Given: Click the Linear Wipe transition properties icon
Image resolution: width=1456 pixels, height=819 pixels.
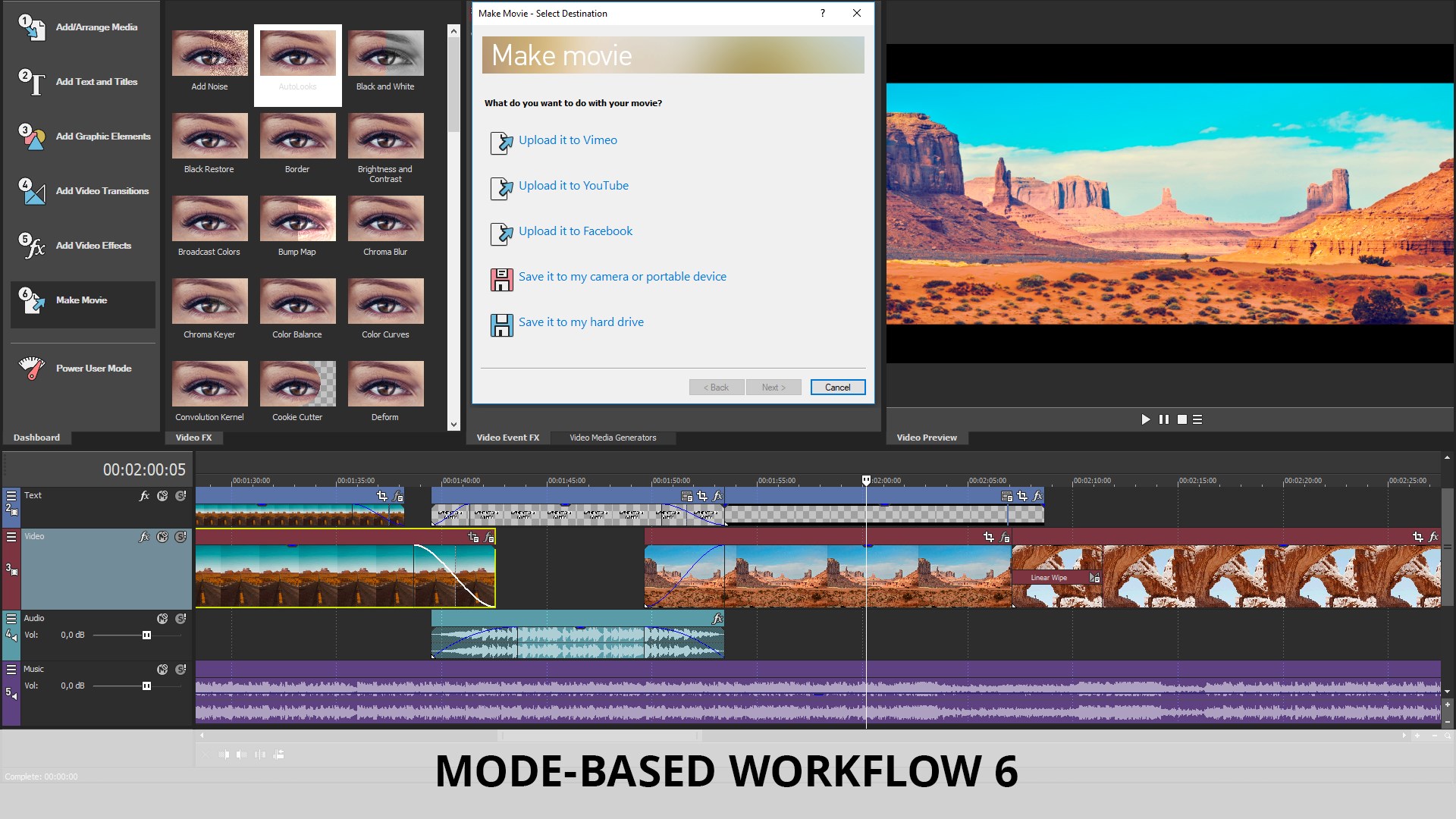Looking at the screenshot, I should [1094, 578].
